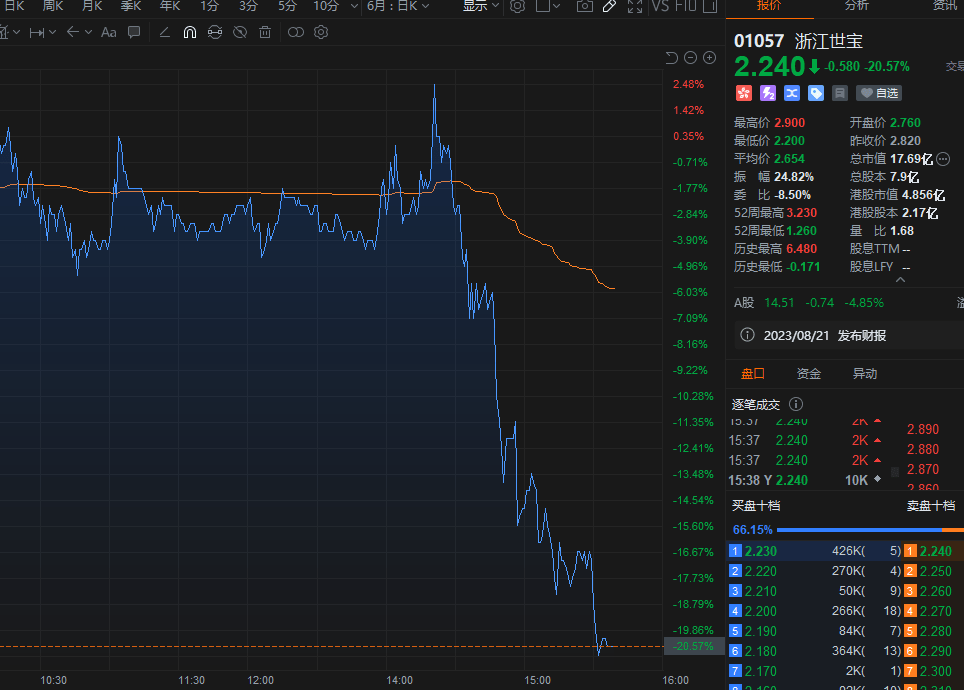Select the 1分 minute interval

(210, 6)
